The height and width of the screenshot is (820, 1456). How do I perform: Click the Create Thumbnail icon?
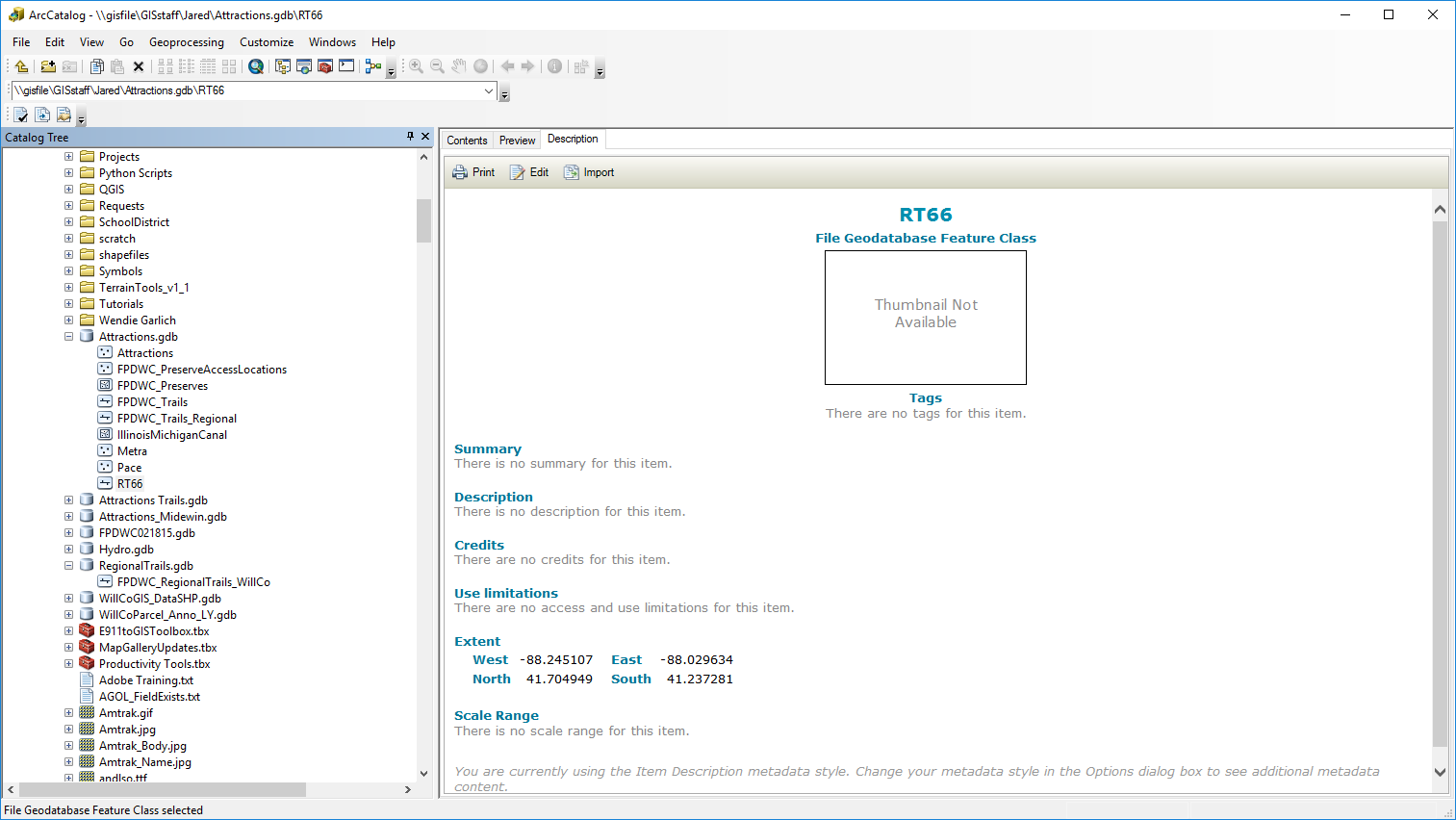[x=581, y=66]
